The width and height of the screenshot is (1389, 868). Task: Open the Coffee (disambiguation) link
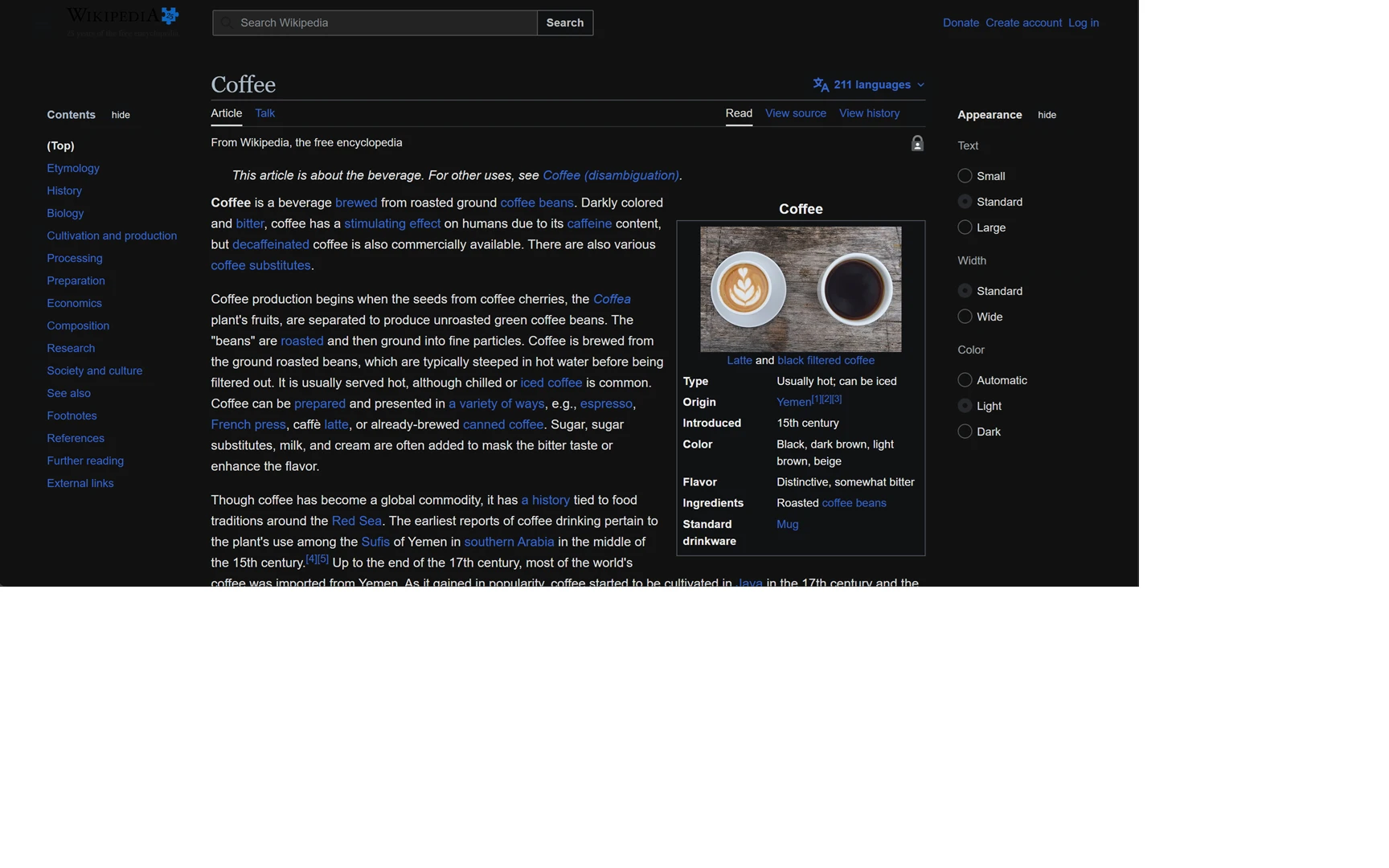click(x=611, y=175)
